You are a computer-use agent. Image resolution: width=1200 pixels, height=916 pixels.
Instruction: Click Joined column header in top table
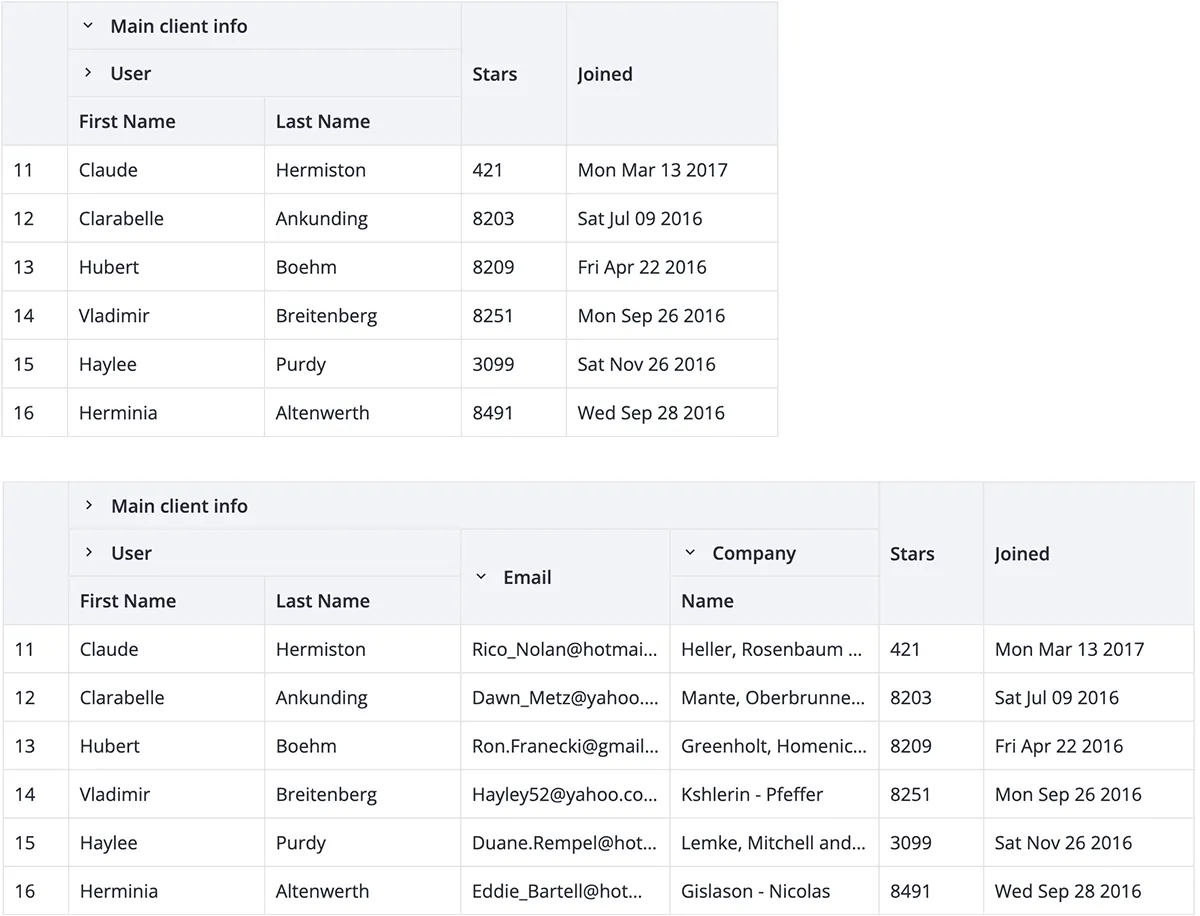(x=605, y=74)
